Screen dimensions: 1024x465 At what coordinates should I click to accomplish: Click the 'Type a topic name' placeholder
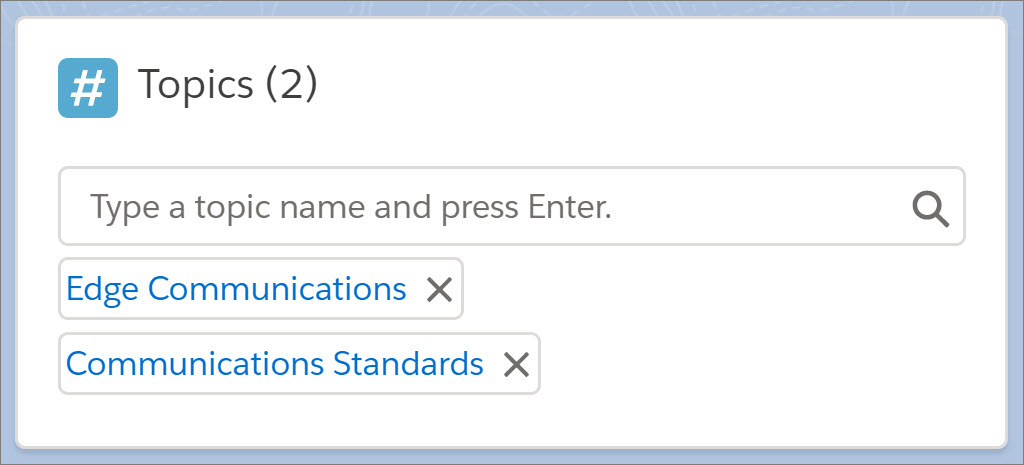(350, 207)
